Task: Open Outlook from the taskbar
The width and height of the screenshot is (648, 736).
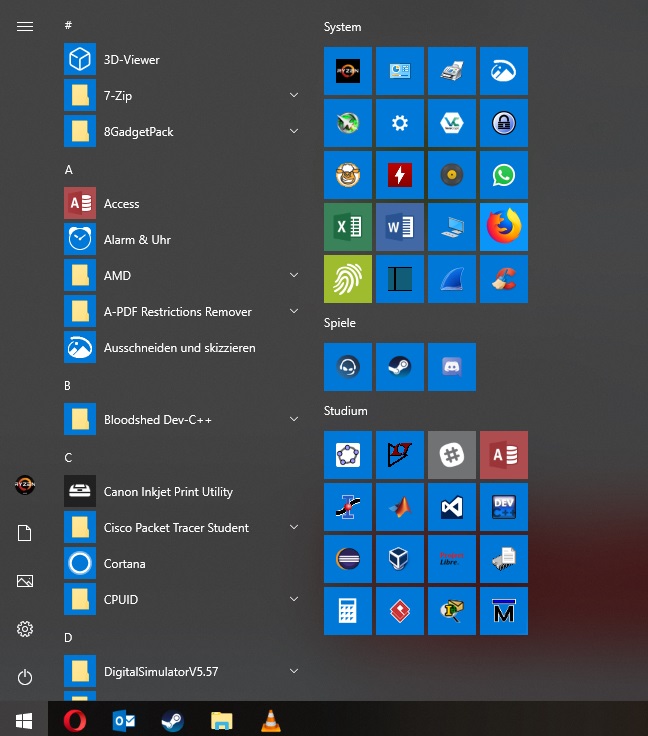Action: click(124, 721)
